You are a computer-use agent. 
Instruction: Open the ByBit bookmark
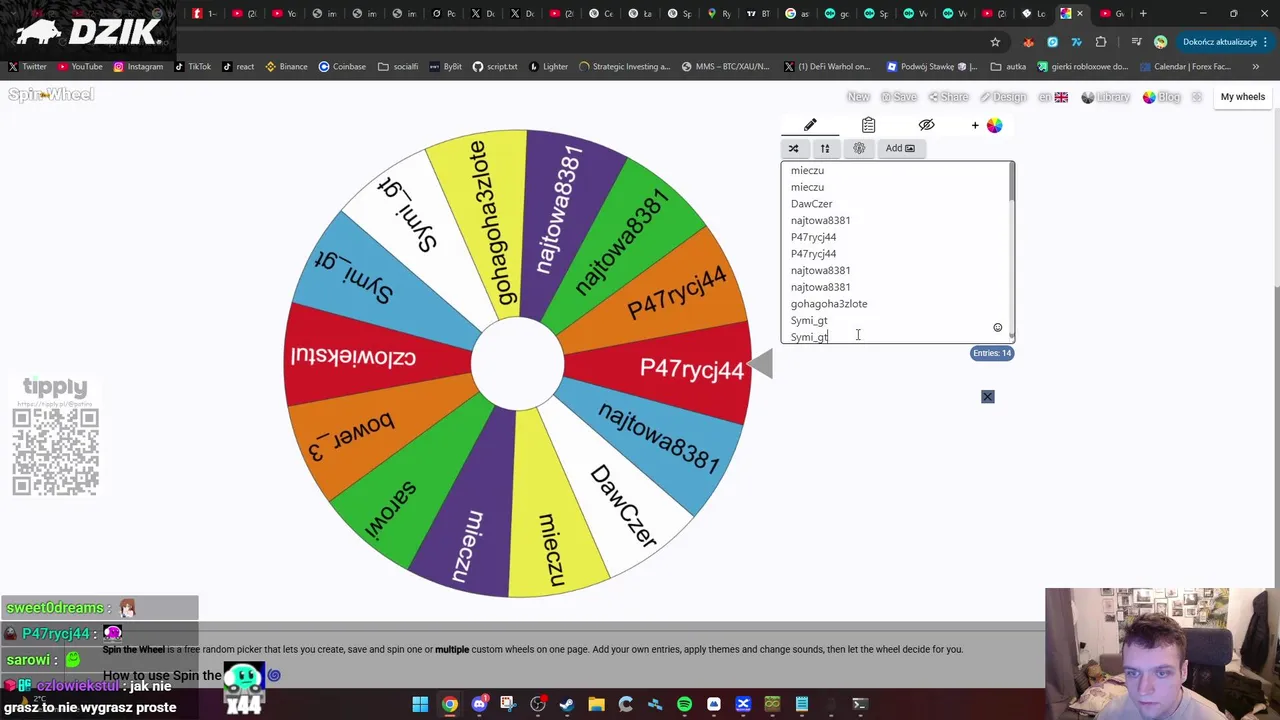(445, 67)
